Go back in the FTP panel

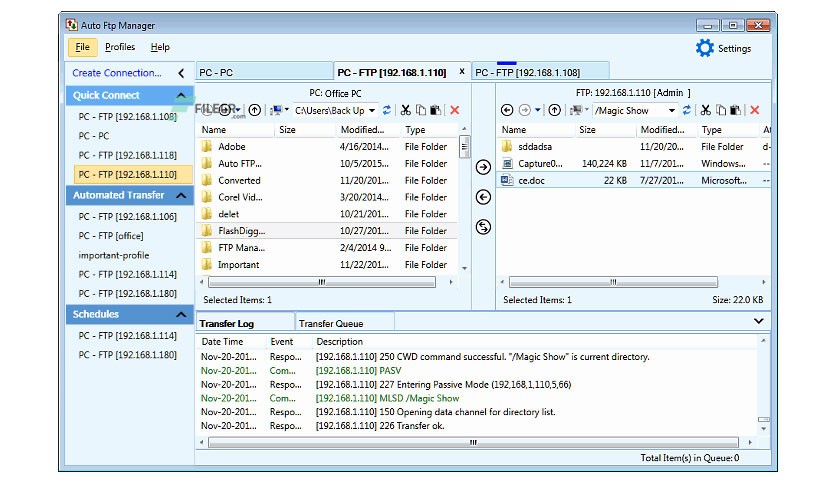click(x=507, y=110)
